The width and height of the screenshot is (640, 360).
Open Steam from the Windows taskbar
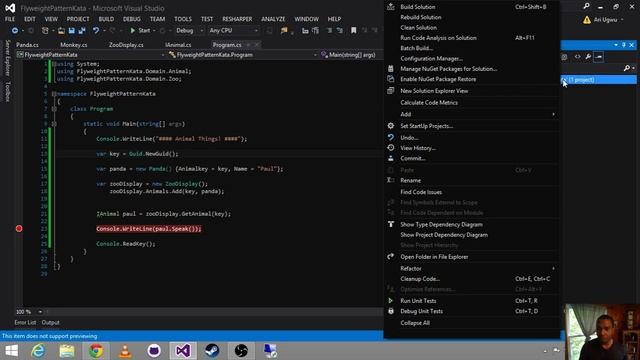(x=212, y=351)
